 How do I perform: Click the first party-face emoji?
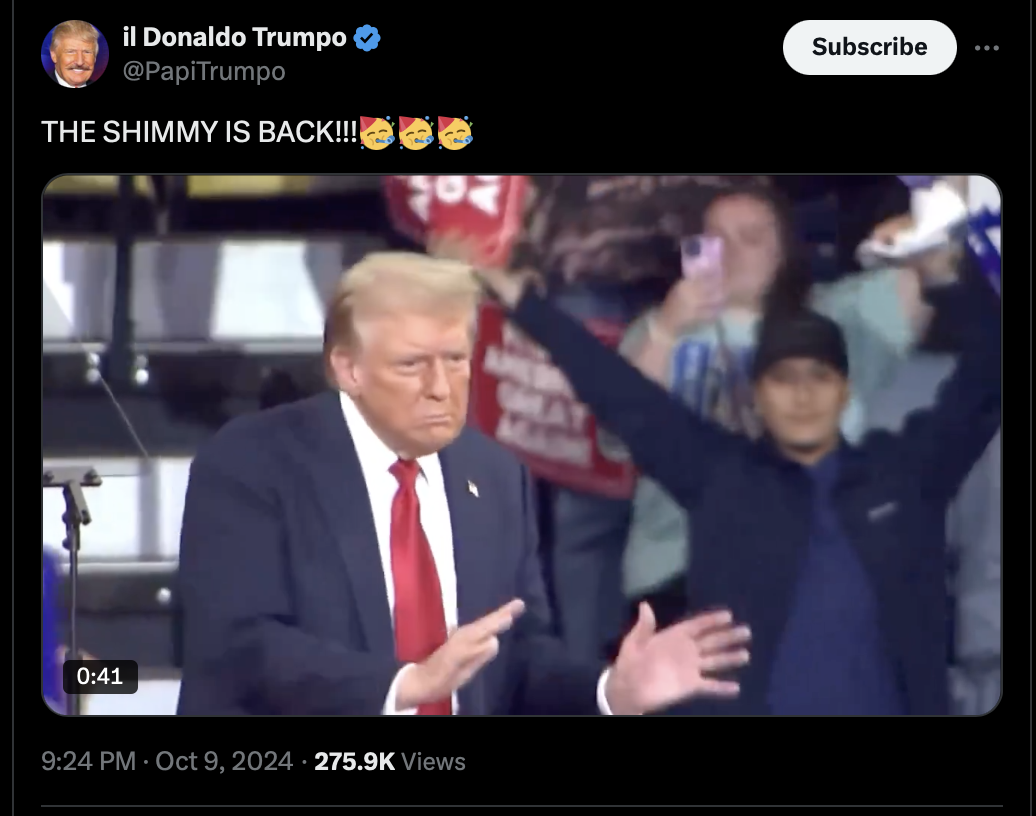pyautogui.click(x=377, y=132)
